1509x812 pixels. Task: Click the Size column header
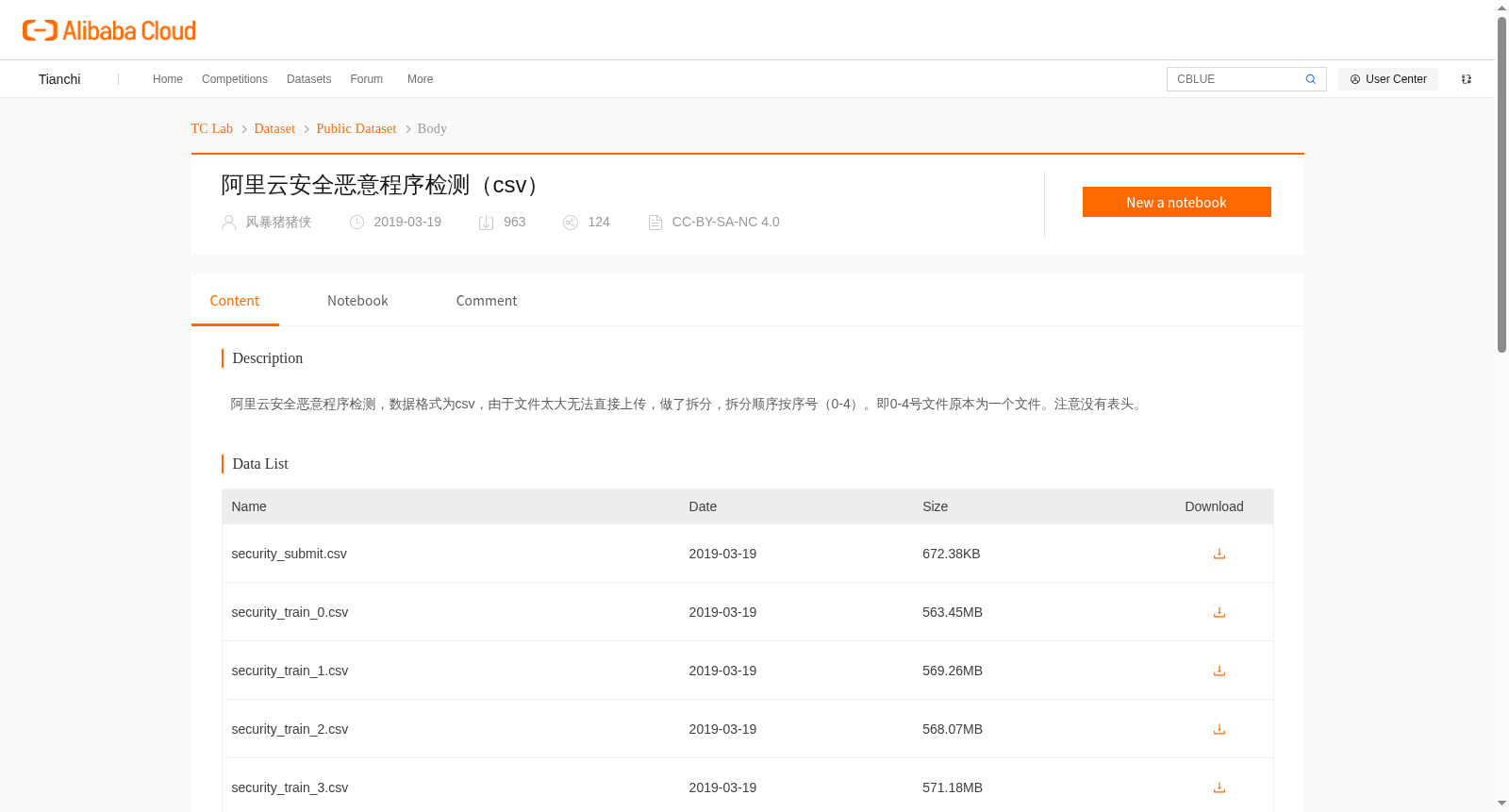(936, 506)
